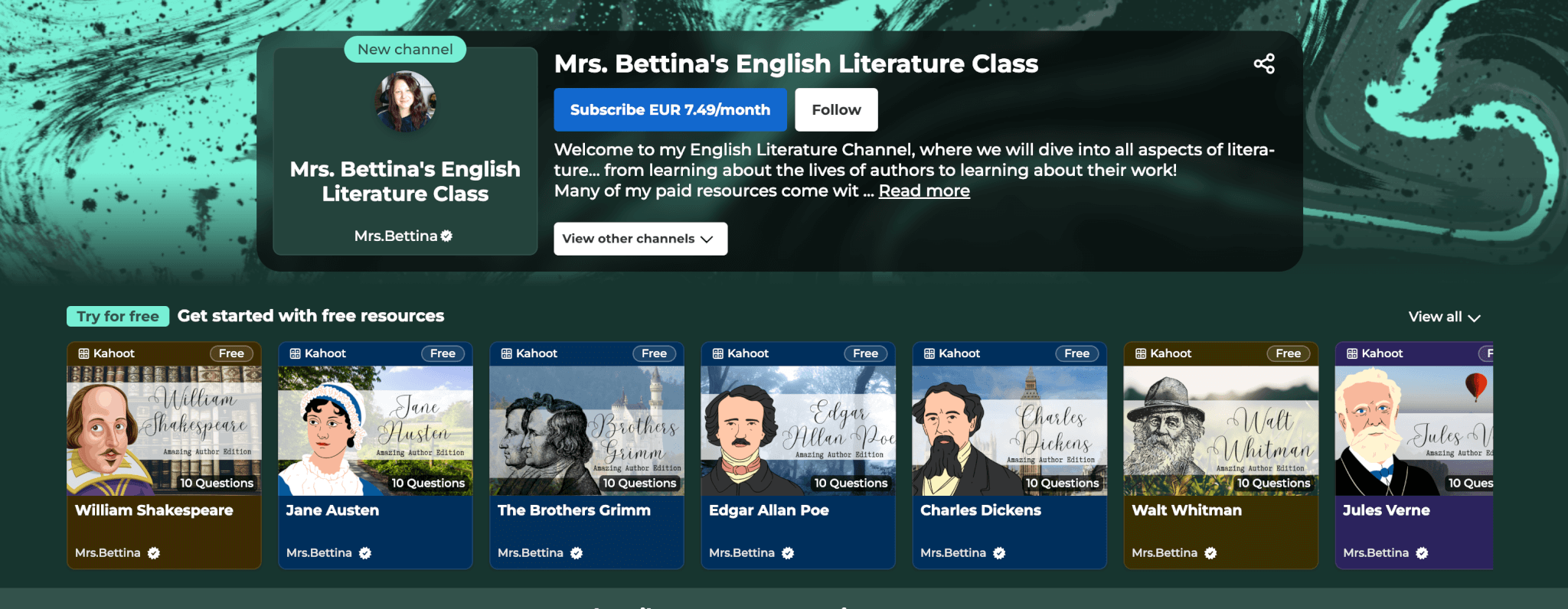Click the Edgar Allan Poe title text
This screenshot has height=609, width=1568.
coord(769,510)
